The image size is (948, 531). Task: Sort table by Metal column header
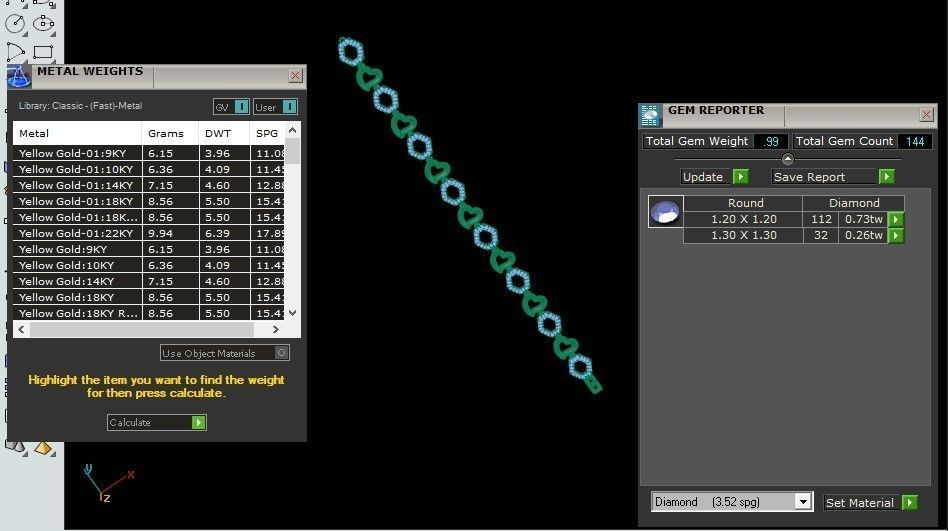coord(77,133)
